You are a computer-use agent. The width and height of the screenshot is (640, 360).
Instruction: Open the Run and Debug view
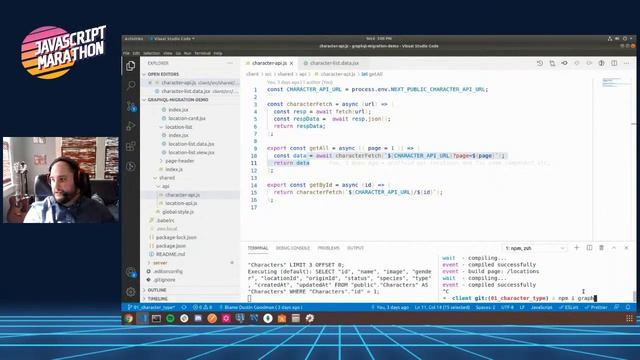click(x=131, y=126)
